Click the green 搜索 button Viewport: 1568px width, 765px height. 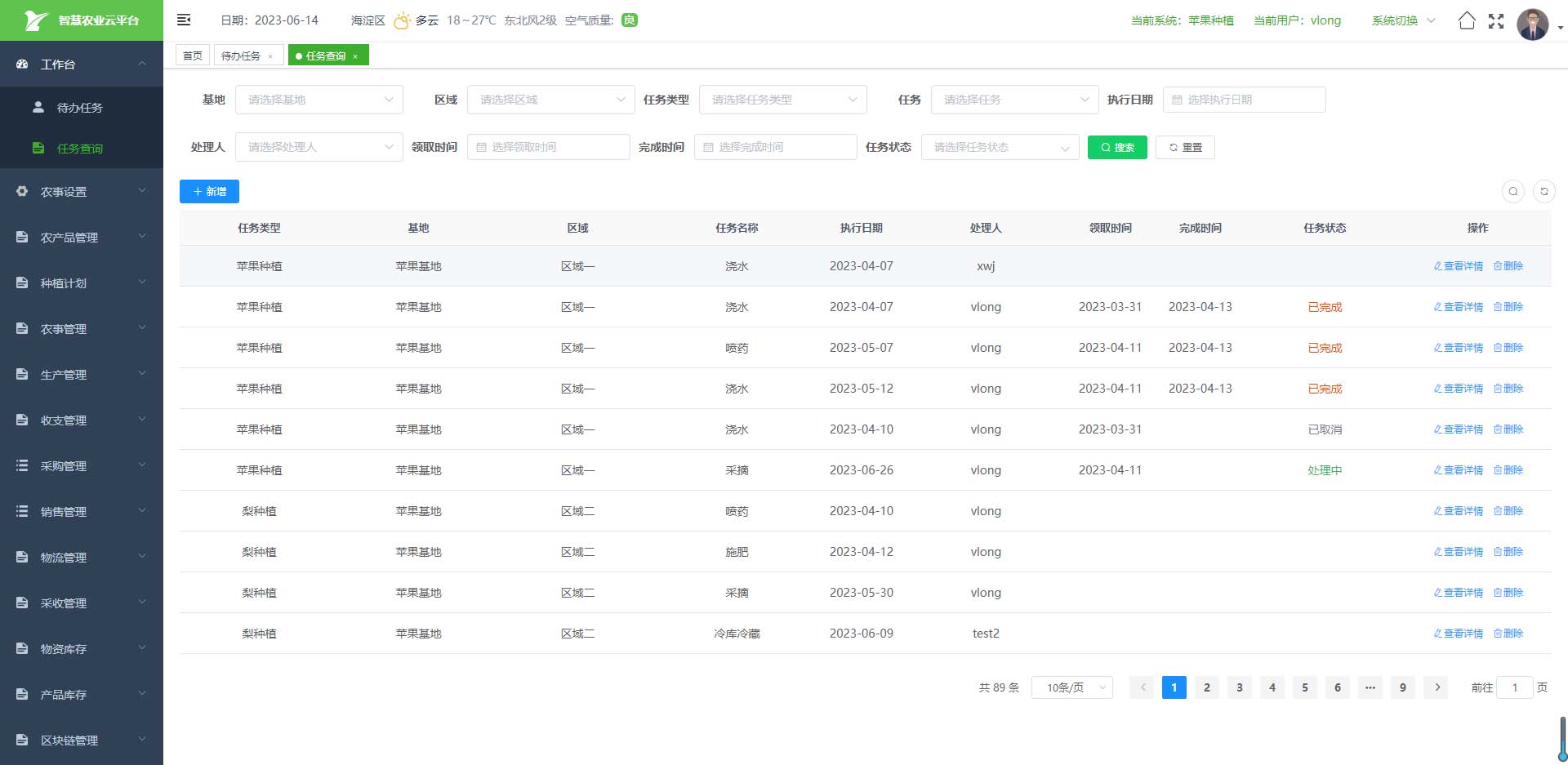click(x=1117, y=148)
